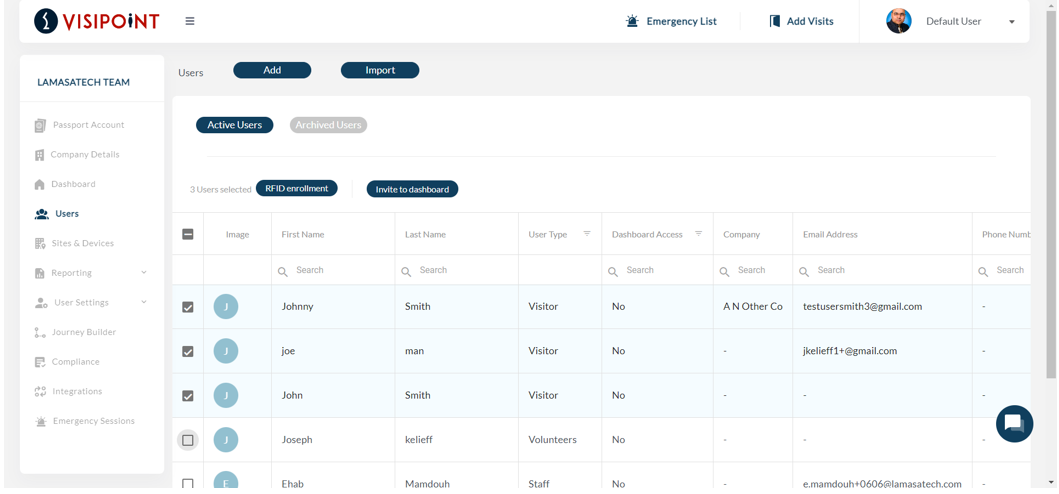This screenshot has width=1059, height=494.
Task: Click the Company Details building icon
Action: click(39, 155)
